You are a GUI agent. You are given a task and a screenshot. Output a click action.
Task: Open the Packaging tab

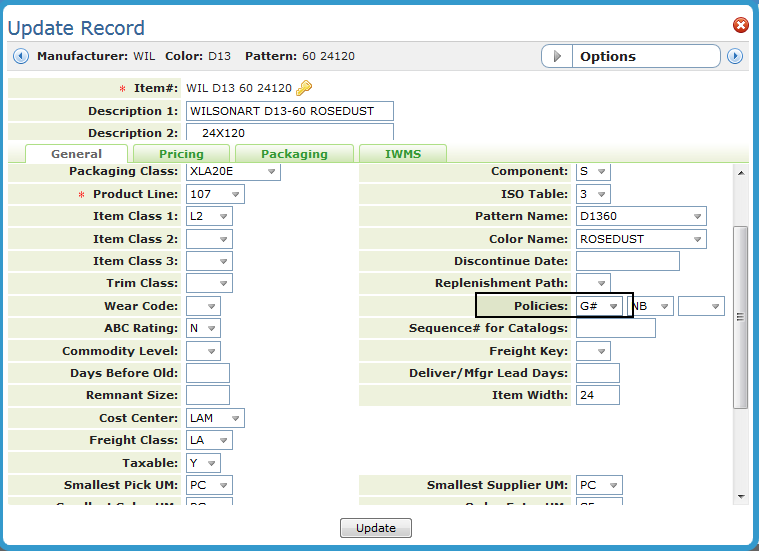[294, 154]
